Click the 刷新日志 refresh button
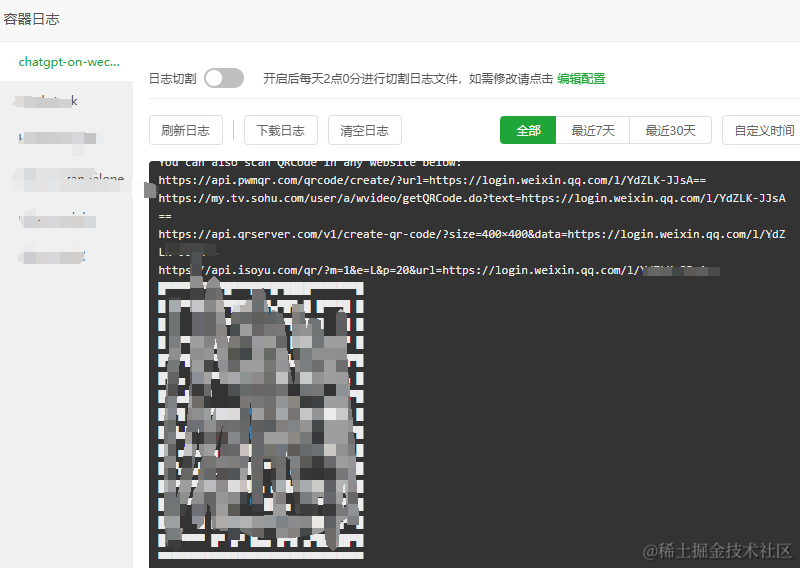Image resolution: width=800 pixels, height=568 pixels. point(186,130)
